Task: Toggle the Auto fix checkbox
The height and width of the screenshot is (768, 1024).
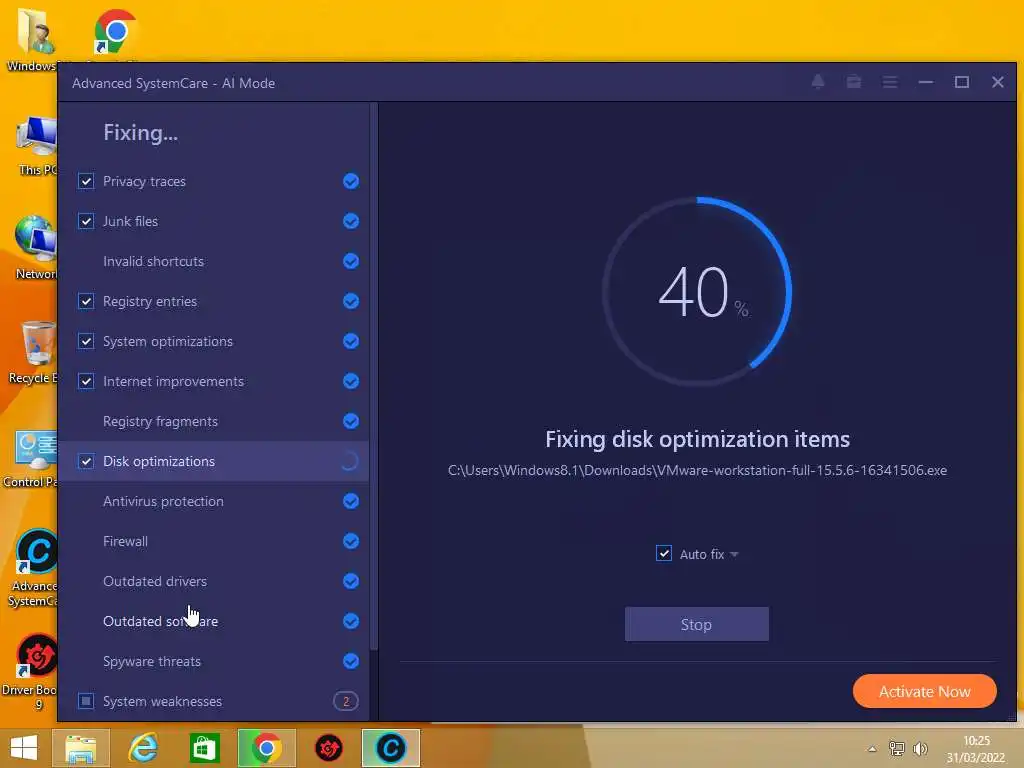Action: pyautogui.click(x=664, y=553)
